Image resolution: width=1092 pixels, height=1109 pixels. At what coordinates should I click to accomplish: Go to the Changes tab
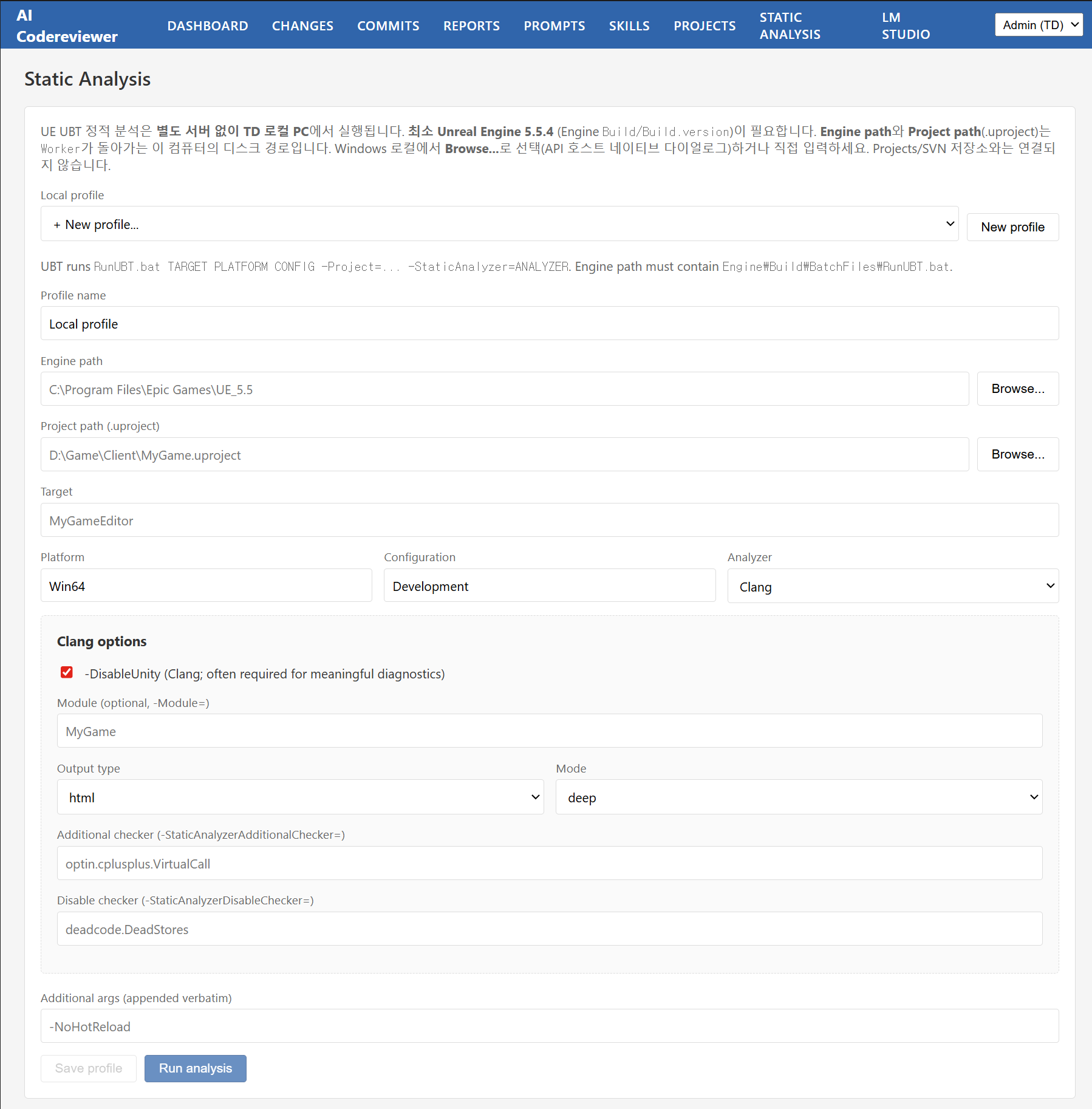click(x=302, y=26)
